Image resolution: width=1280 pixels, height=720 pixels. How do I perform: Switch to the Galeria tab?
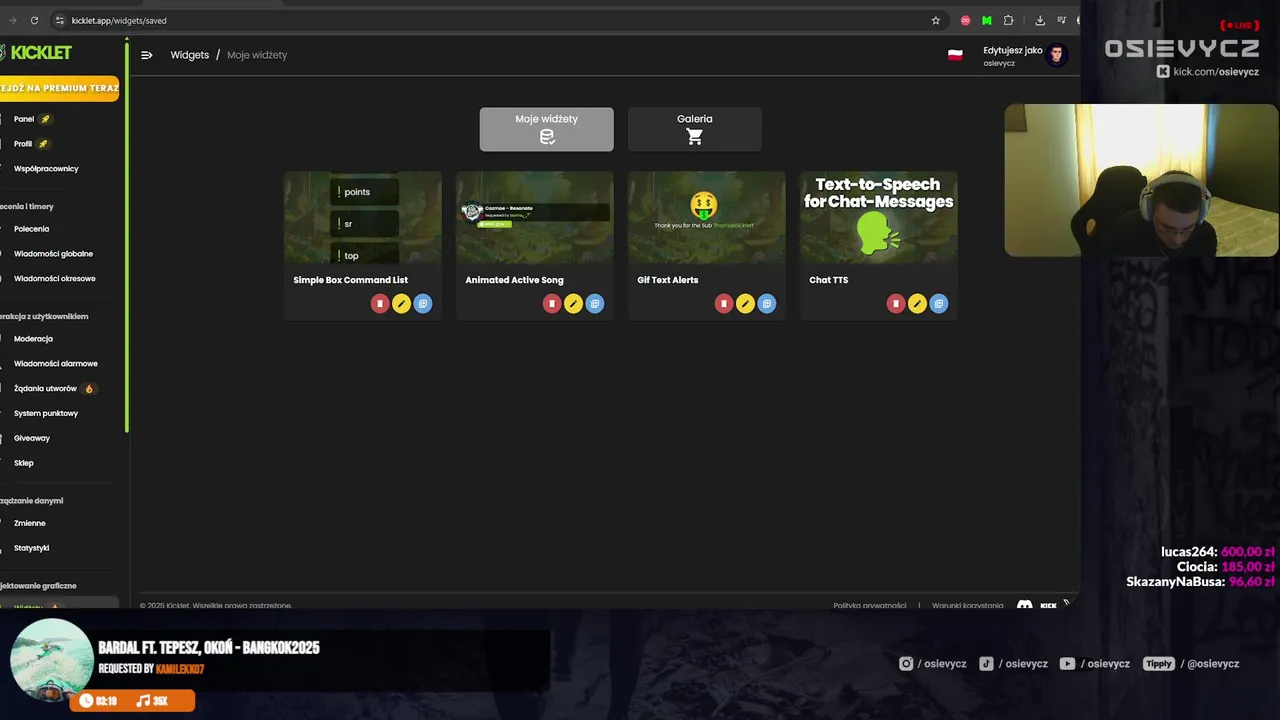[695, 130]
